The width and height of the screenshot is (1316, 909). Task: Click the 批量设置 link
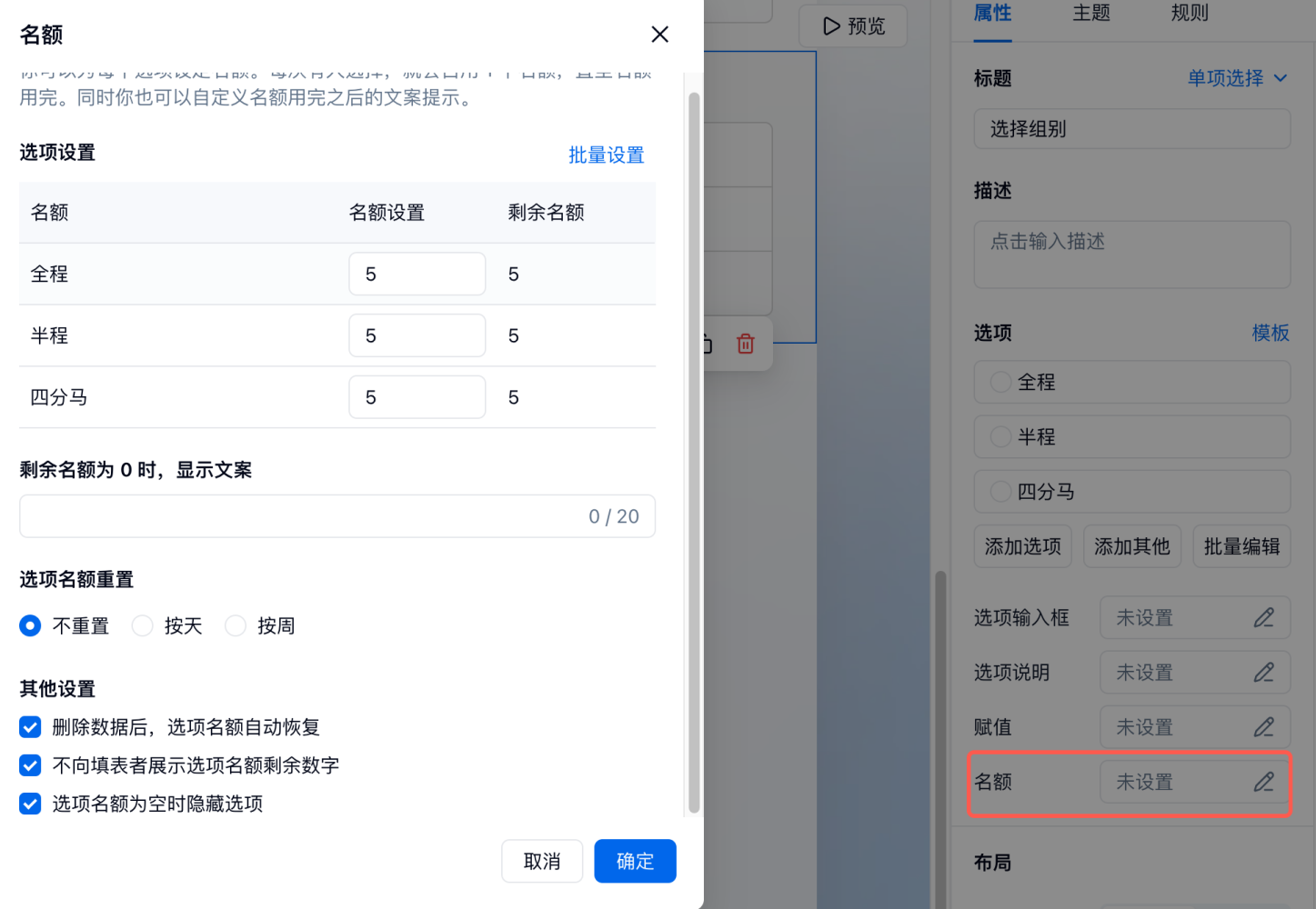coord(606,155)
